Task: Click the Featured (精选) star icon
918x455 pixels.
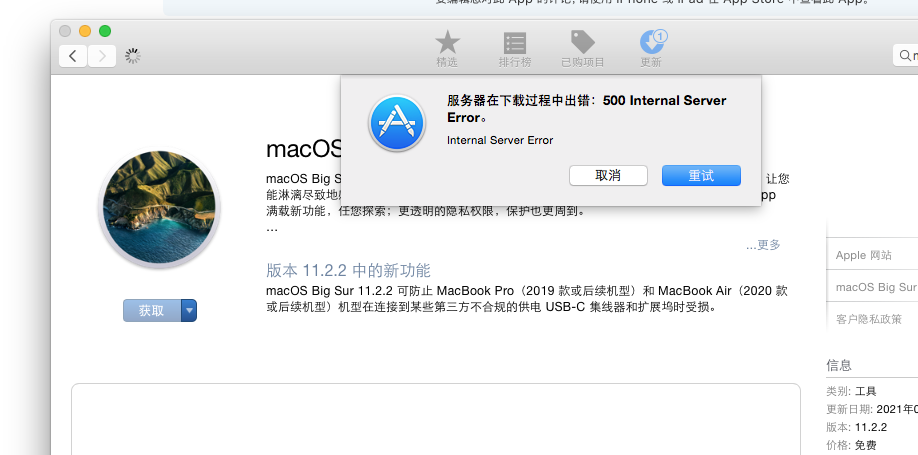Action: coord(447,43)
